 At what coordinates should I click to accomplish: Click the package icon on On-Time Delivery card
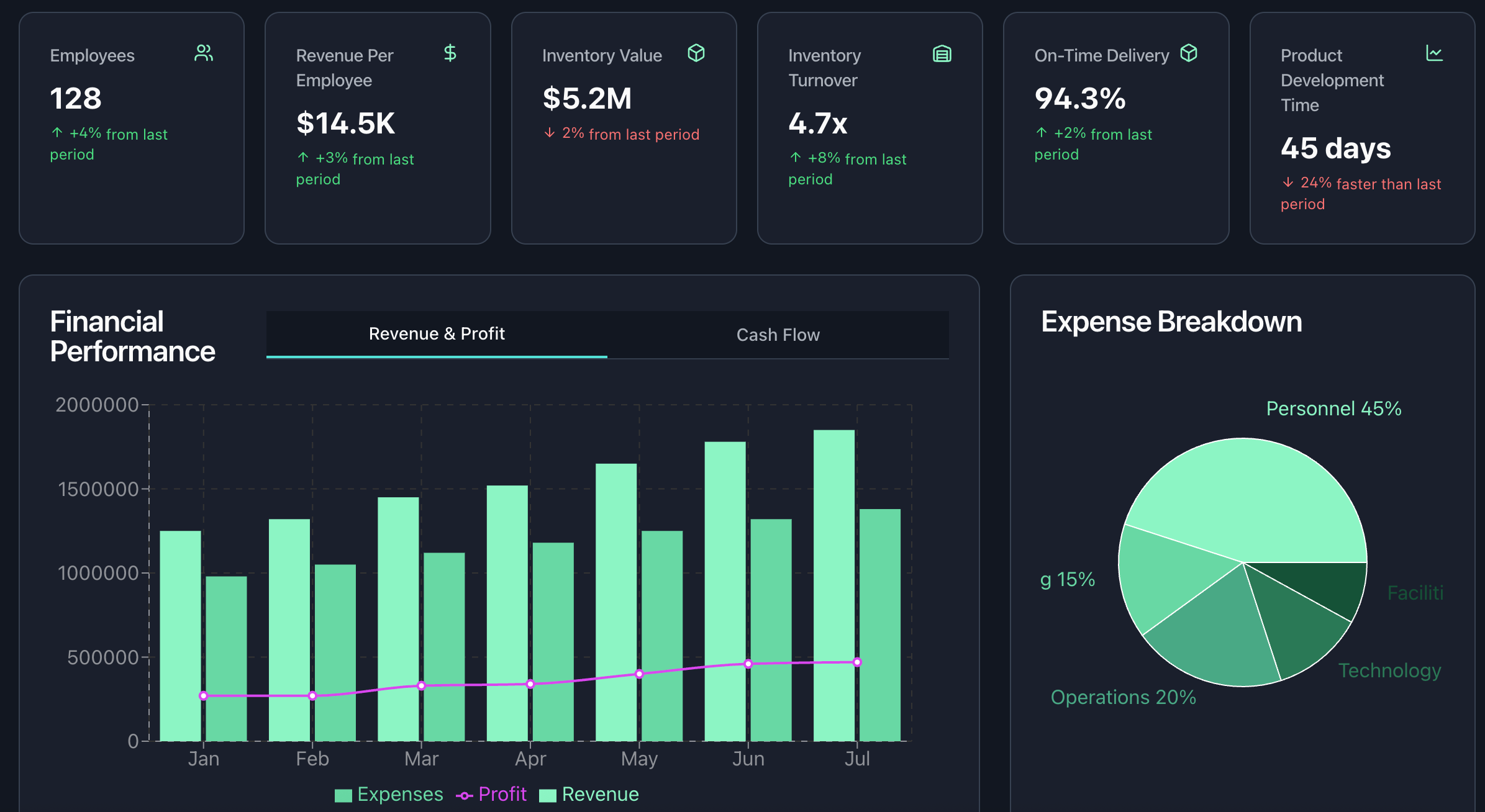pyautogui.click(x=1188, y=53)
